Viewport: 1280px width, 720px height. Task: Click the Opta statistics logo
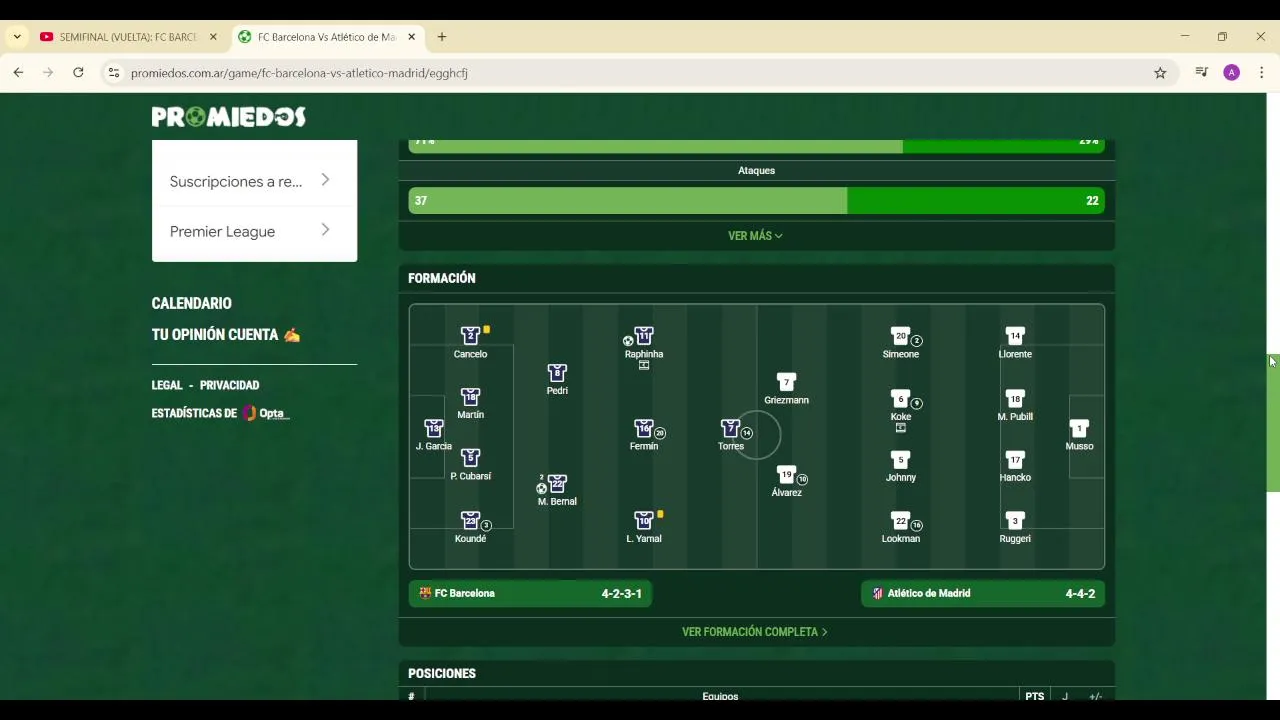(x=265, y=413)
